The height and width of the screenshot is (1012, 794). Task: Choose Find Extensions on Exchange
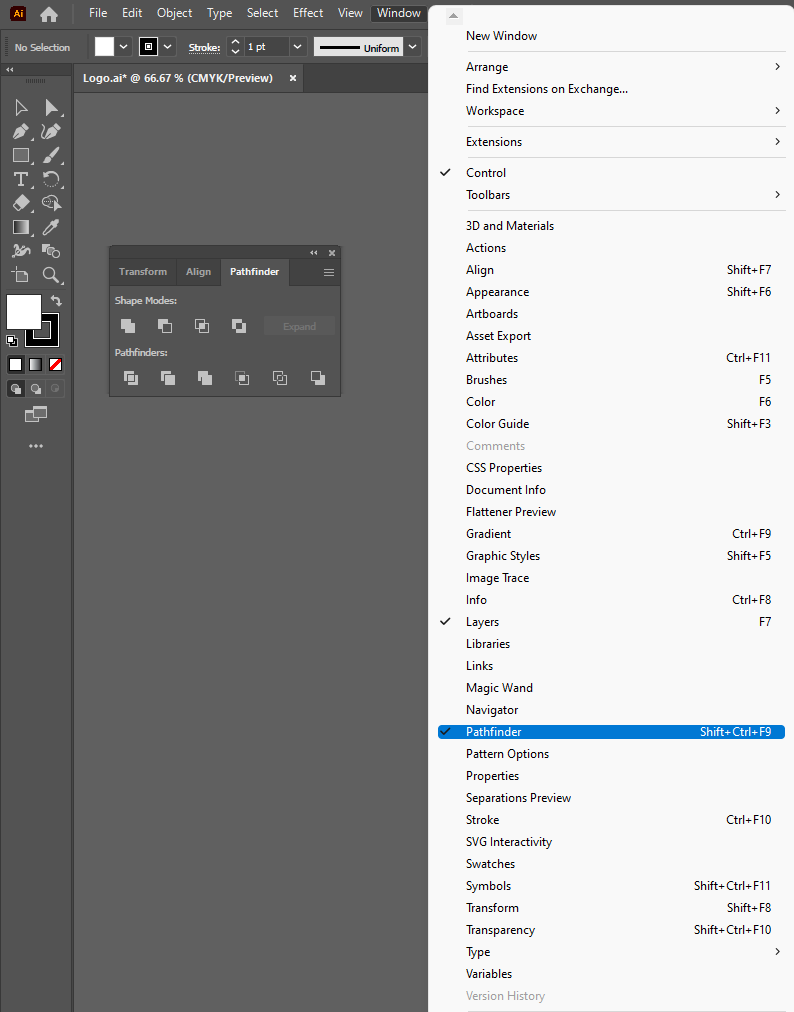[x=611, y=89]
